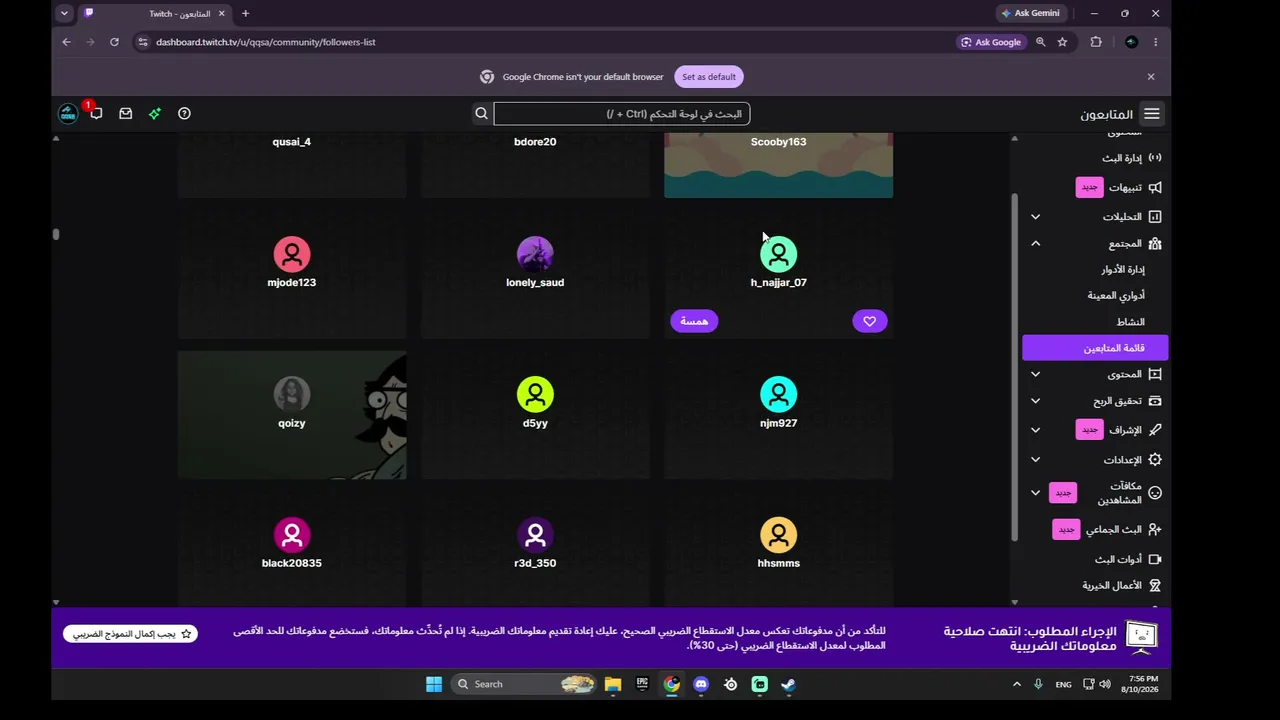Click Set as default button

pyautogui.click(x=709, y=77)
